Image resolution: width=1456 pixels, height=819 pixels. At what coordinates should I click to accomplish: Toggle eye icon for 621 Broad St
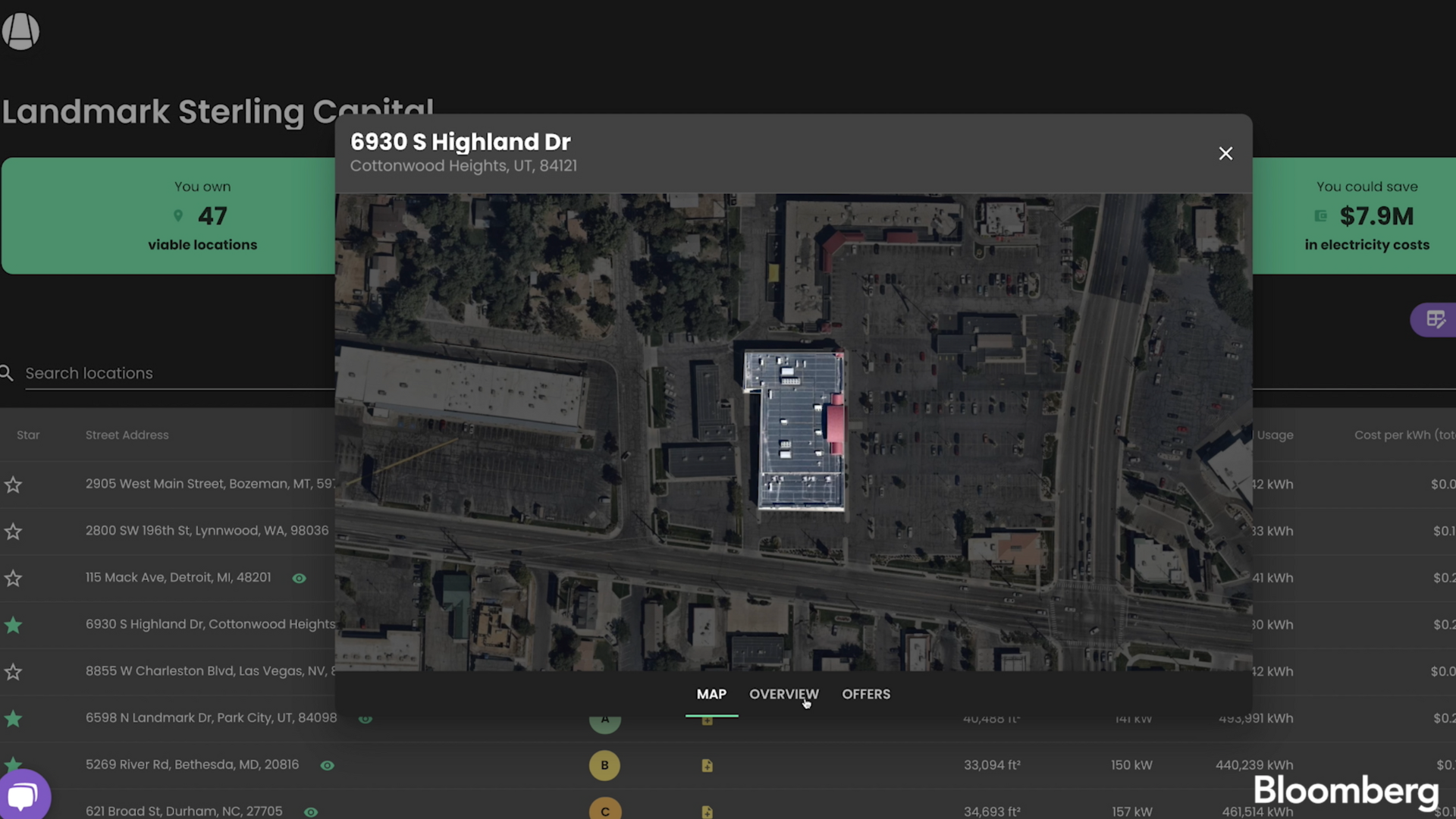pos(311,812)
